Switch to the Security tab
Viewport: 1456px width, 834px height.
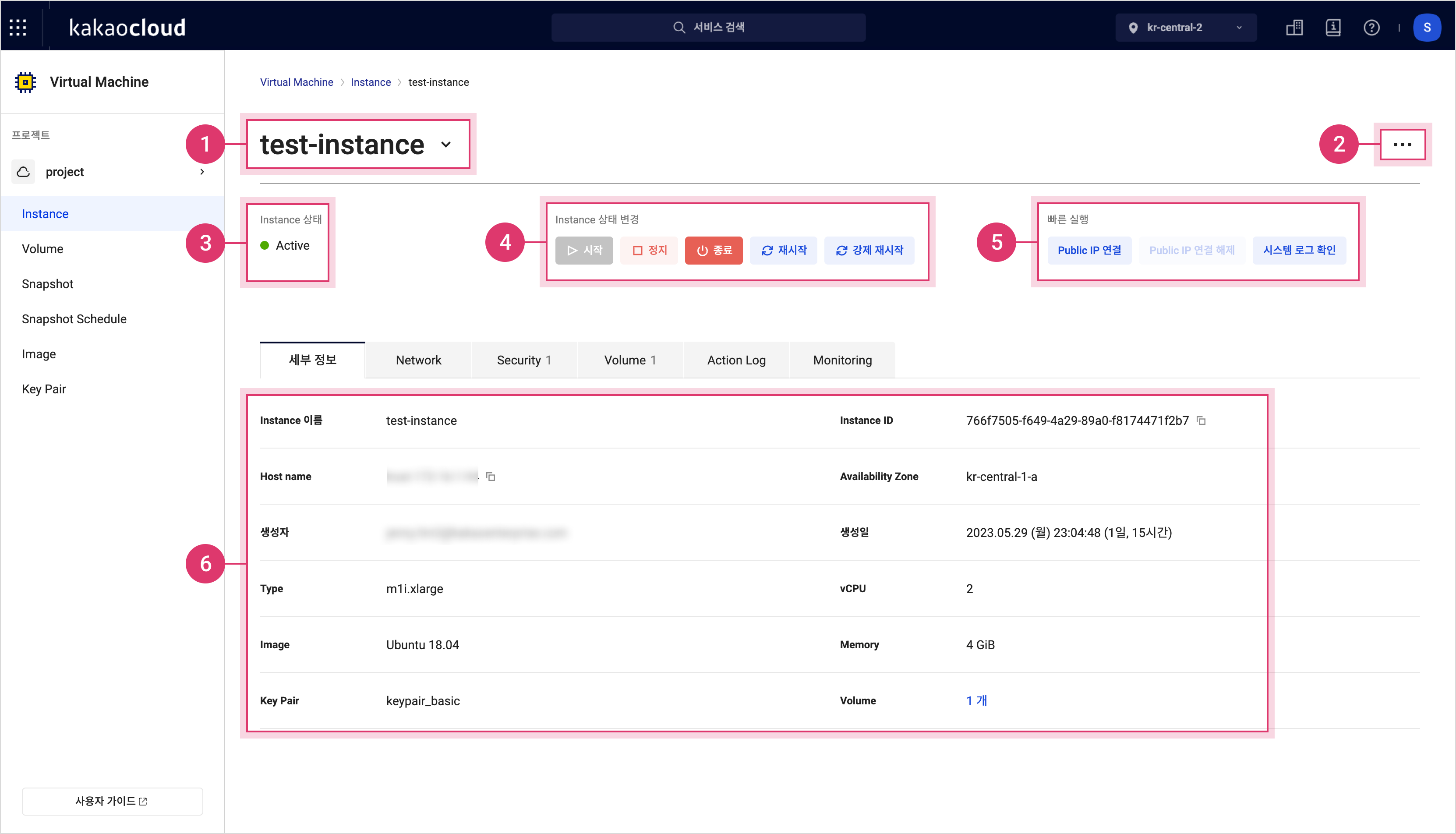(524, 360)
